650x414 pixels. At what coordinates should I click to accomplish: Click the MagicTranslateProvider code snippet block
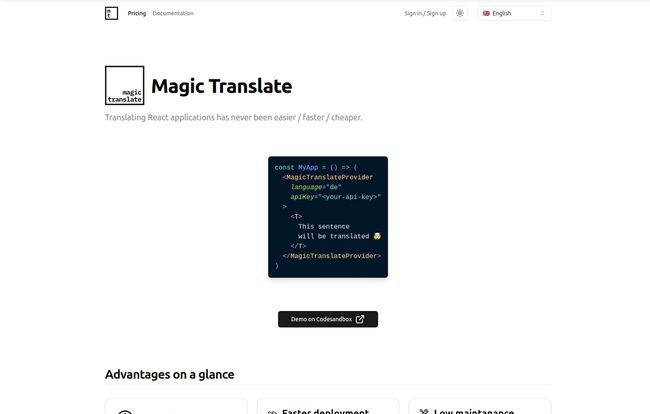[x=328, y=217]
